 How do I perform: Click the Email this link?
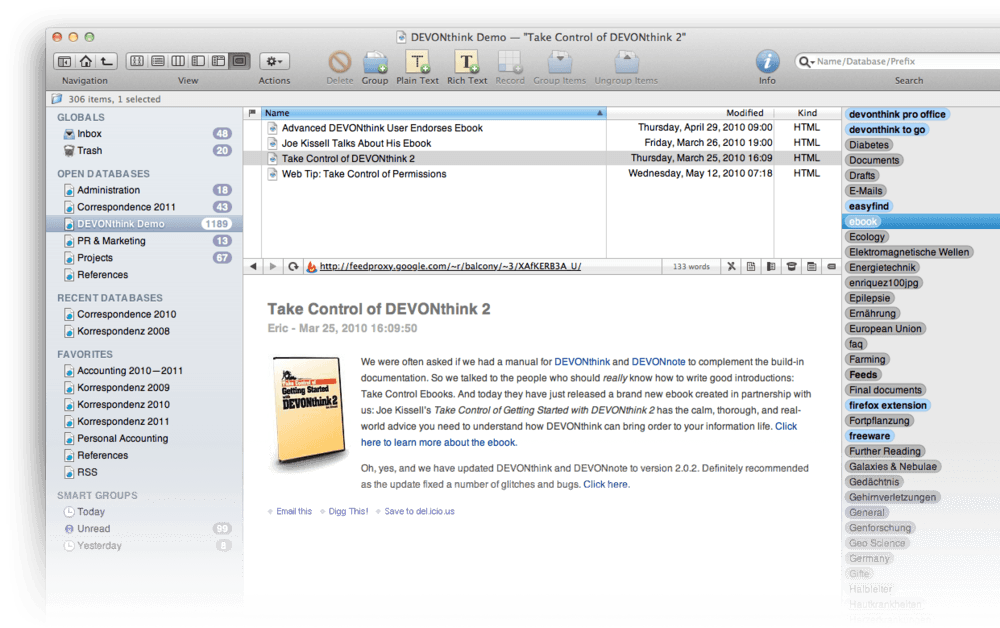coord(294,511)
